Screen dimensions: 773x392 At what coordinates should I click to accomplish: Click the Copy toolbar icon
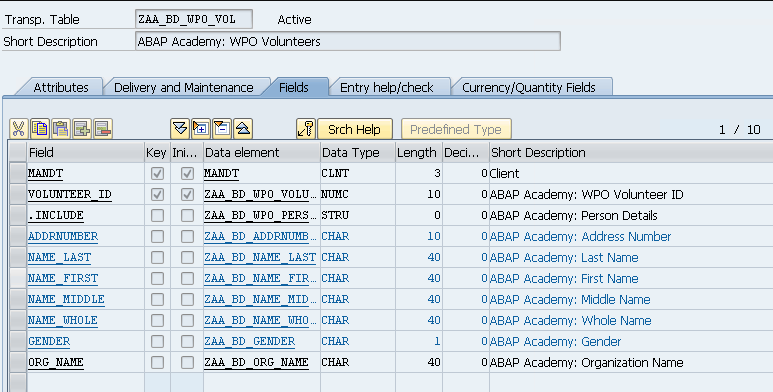pyautogui.click(x=40, y=129)
